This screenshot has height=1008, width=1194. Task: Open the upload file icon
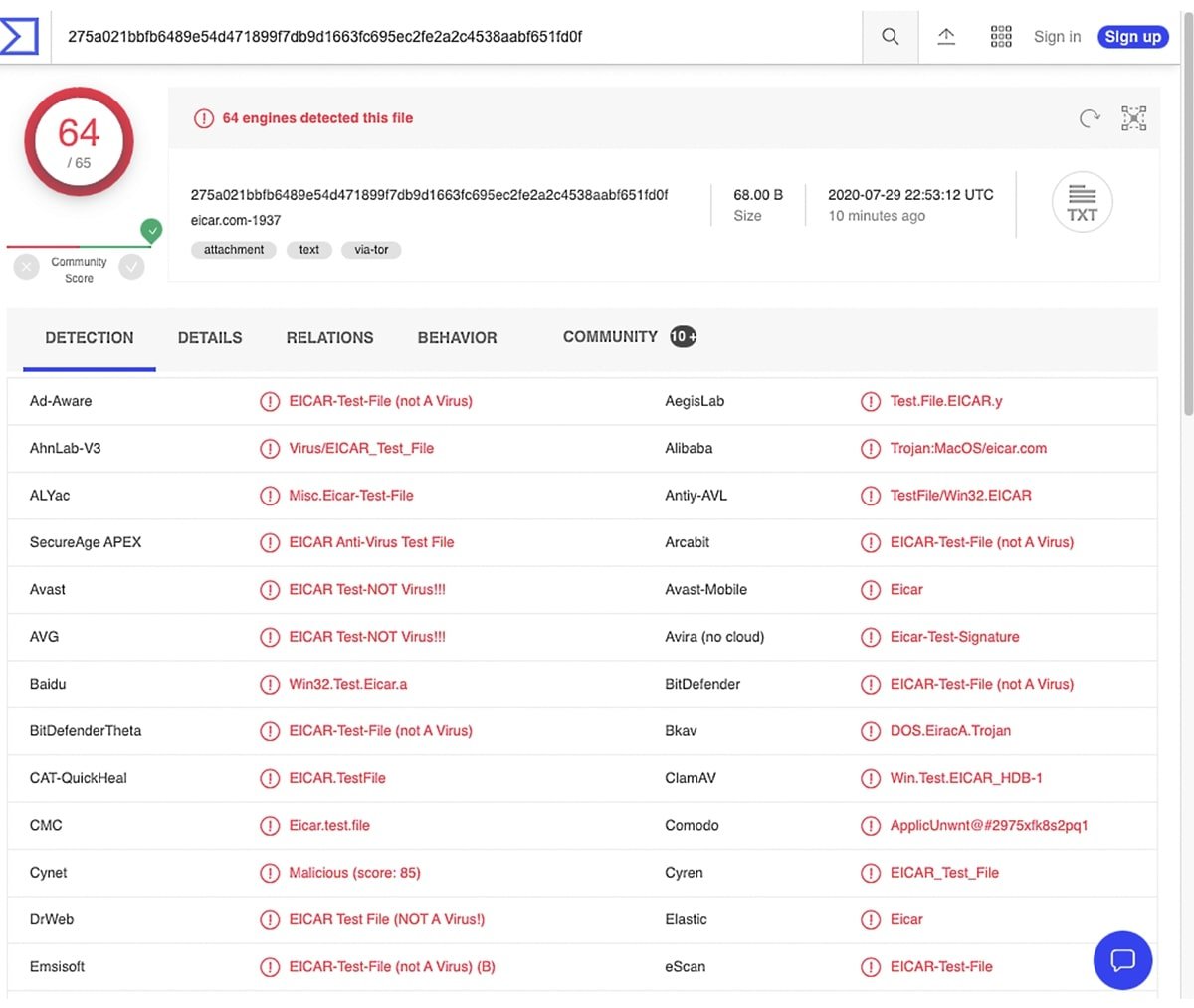tap(946, 37)
